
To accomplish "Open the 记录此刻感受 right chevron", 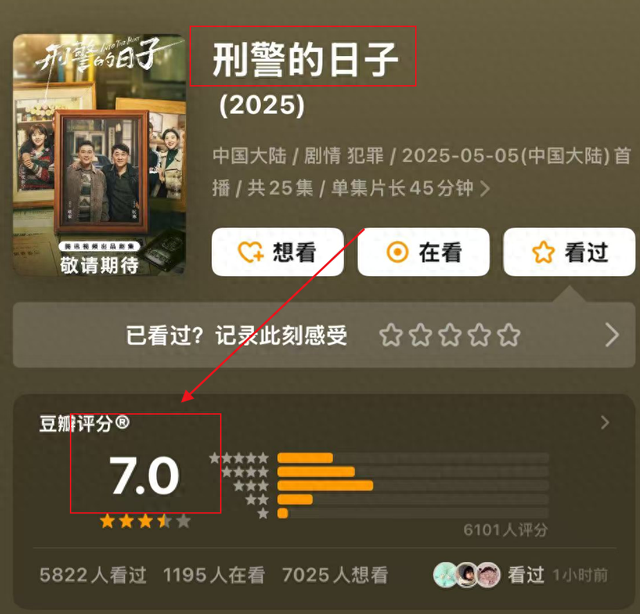I will tap(612, 335).
